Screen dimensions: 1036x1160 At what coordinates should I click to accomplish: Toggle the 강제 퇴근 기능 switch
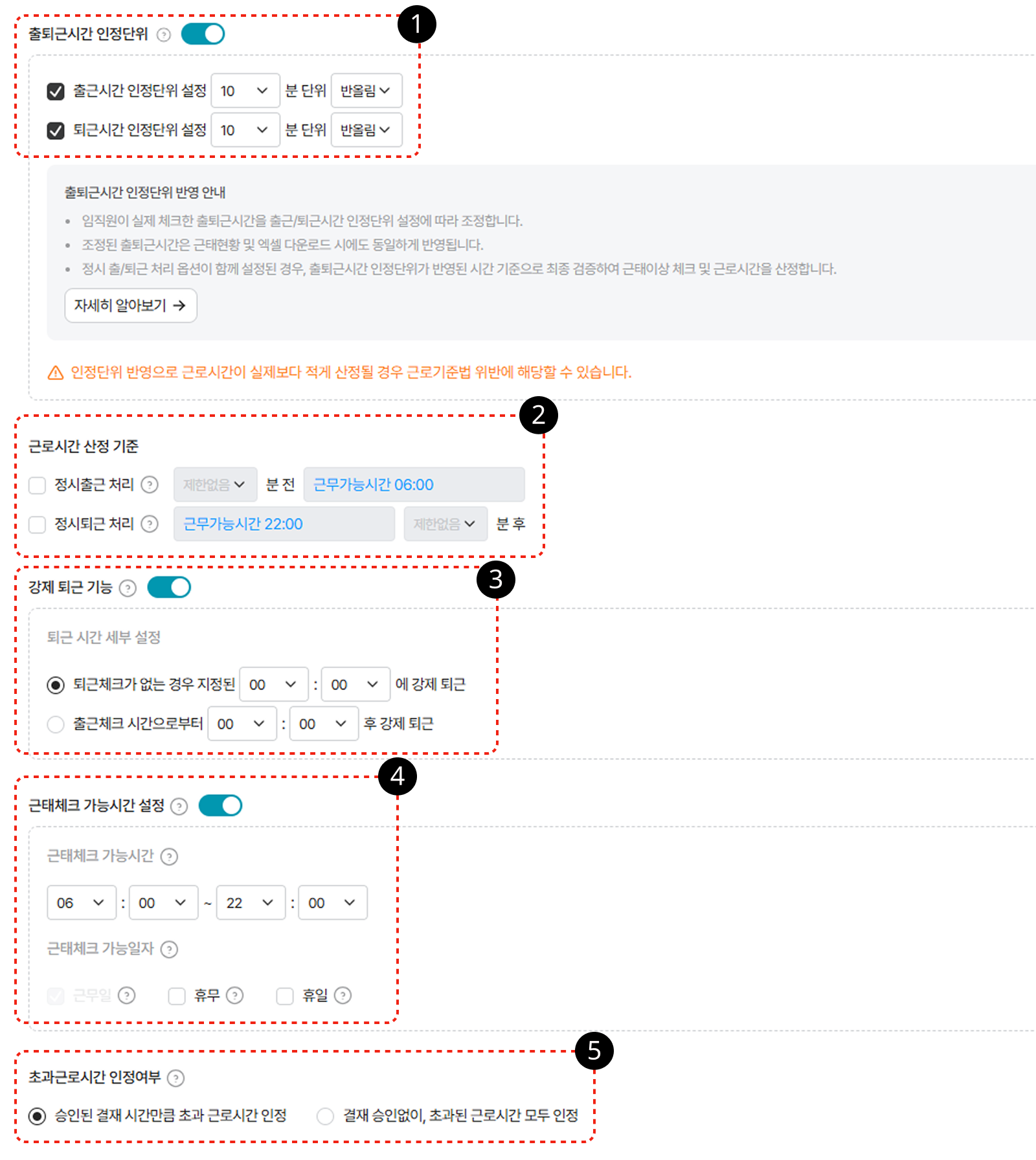(x=169, y=587)
